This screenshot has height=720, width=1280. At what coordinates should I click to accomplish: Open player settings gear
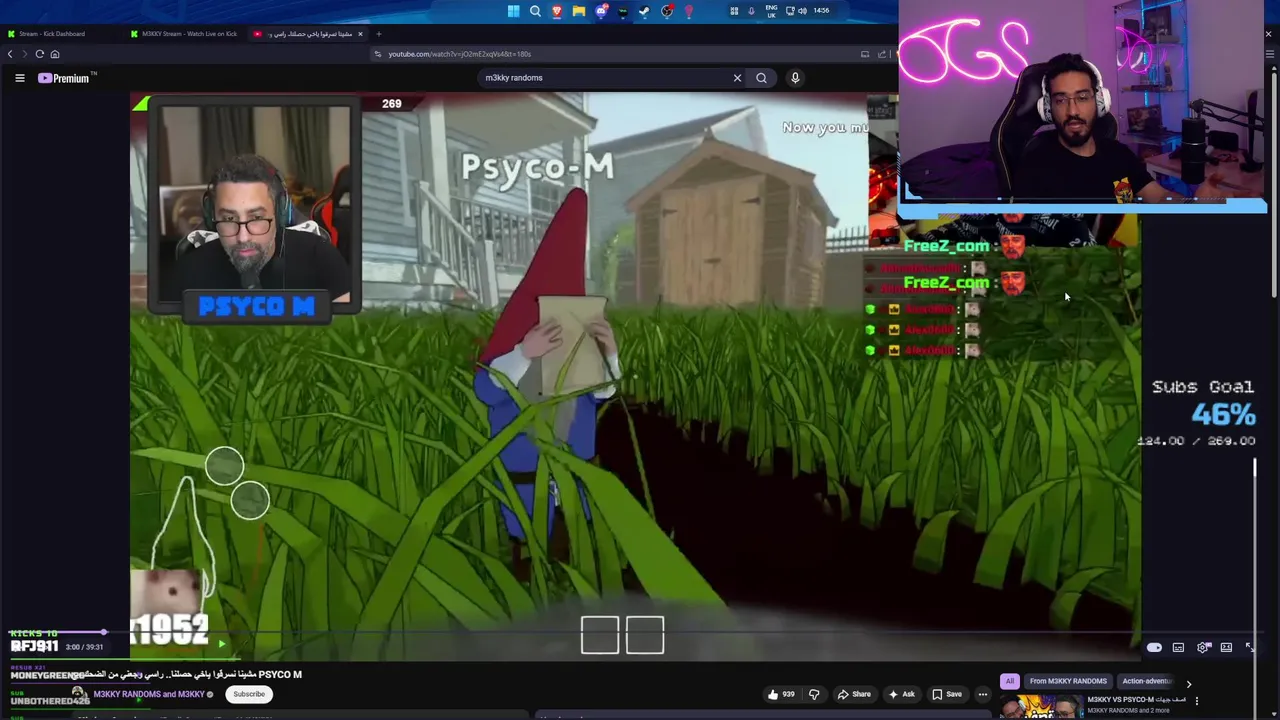point(1203,648)
